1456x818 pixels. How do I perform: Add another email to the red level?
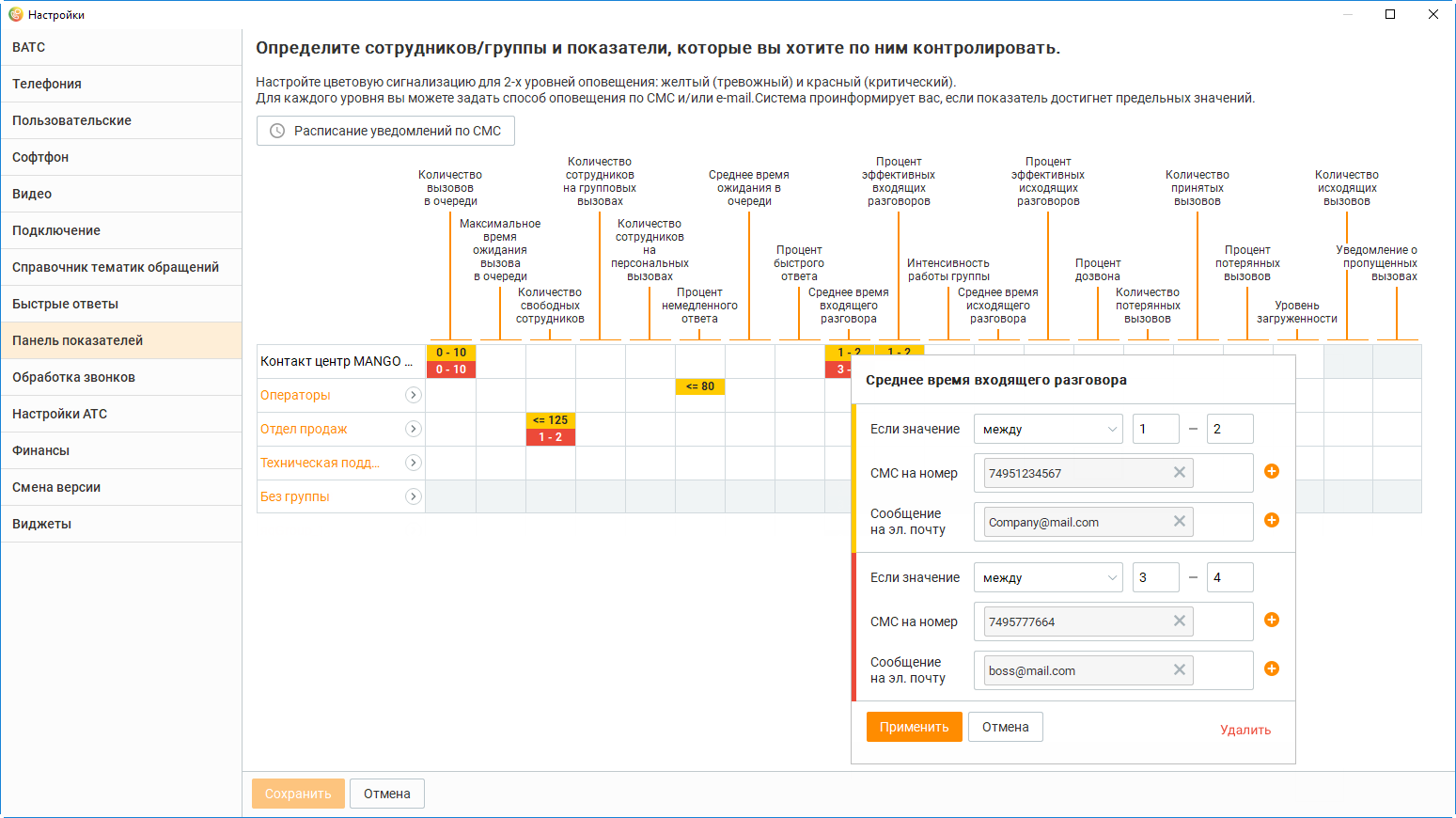coord(1272,669)
